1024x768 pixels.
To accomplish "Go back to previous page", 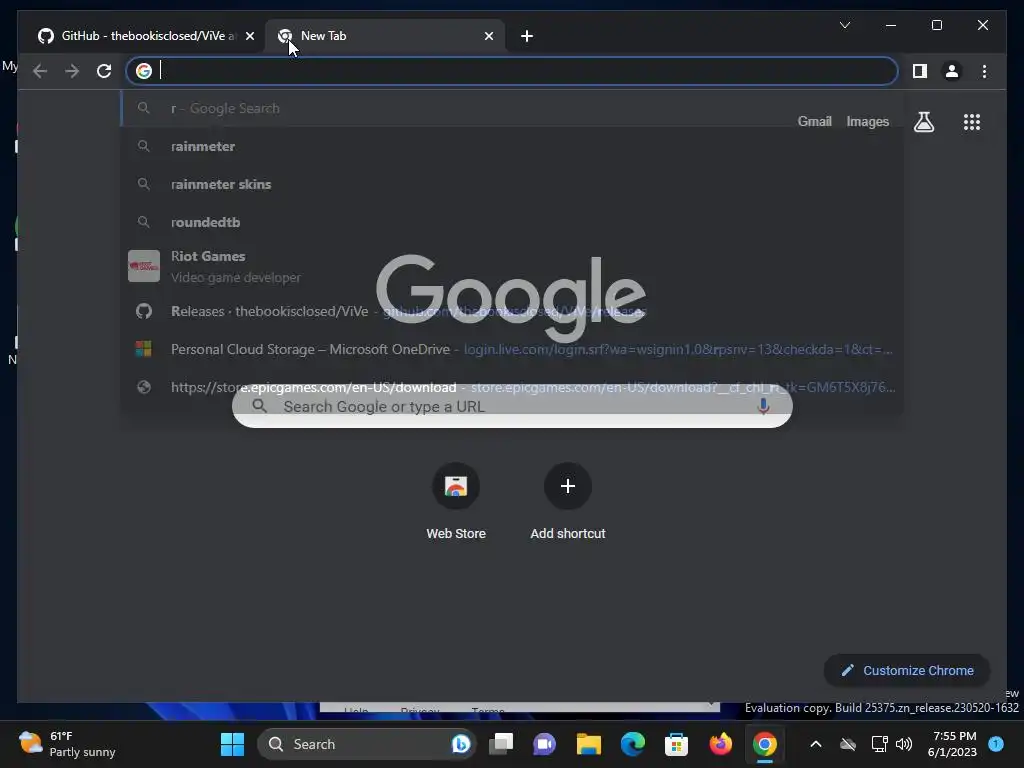I will coord(40,71).
